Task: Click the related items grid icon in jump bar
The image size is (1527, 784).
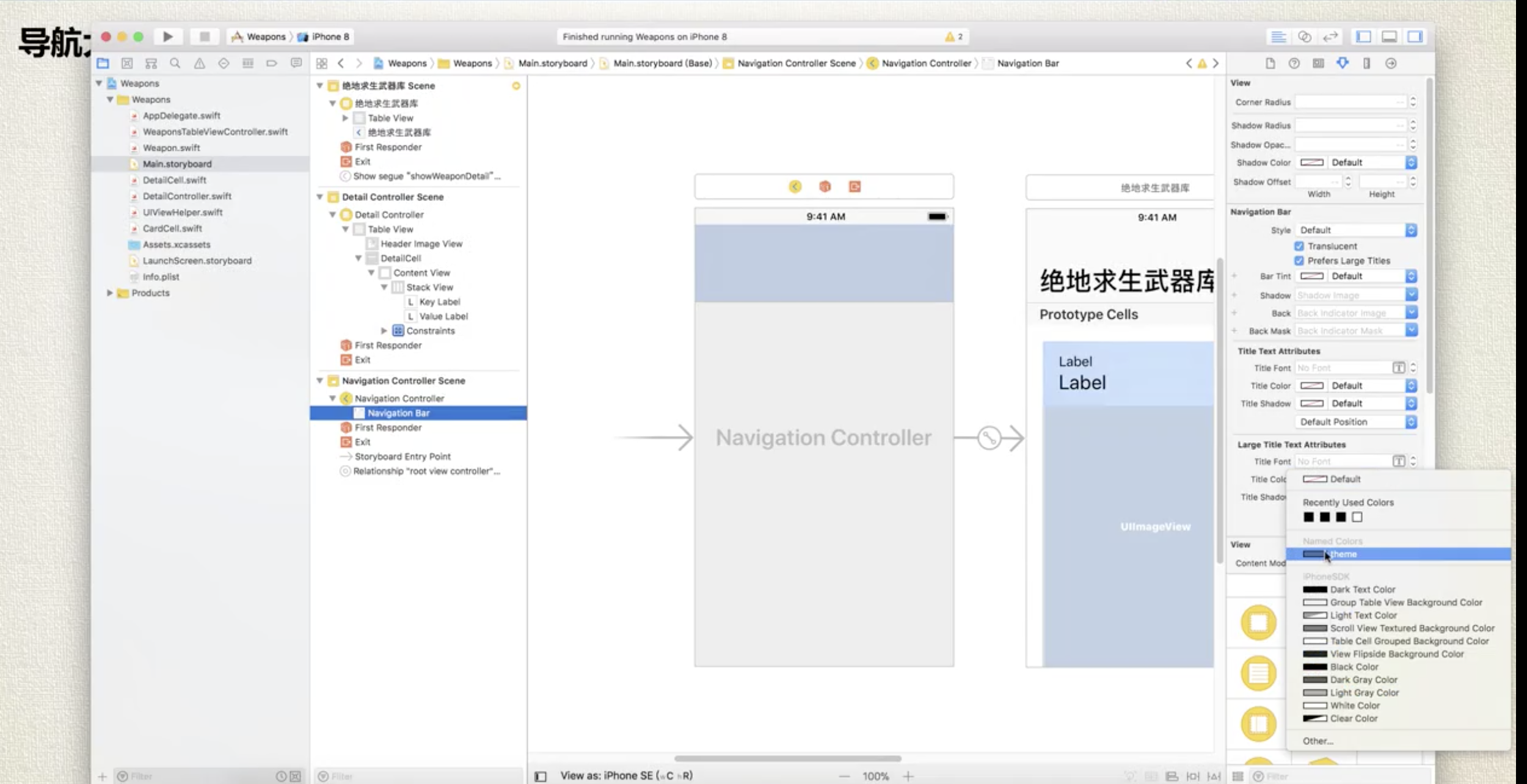Action: coord(321,63)
